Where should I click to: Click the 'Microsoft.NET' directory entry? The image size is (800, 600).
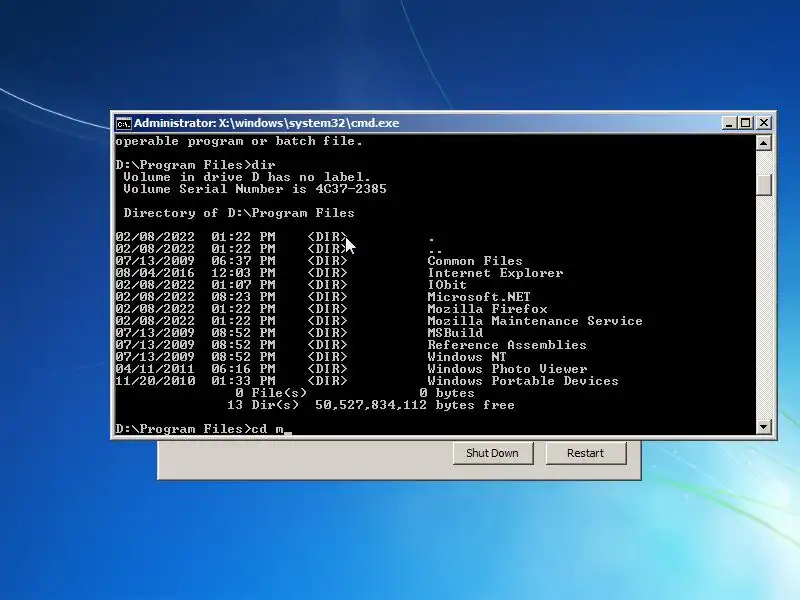(479, 297)
